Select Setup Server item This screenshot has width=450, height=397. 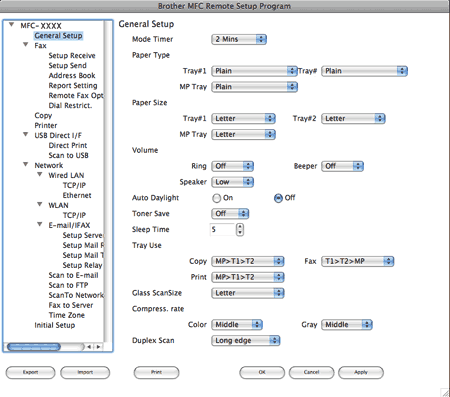pos(83,235)
